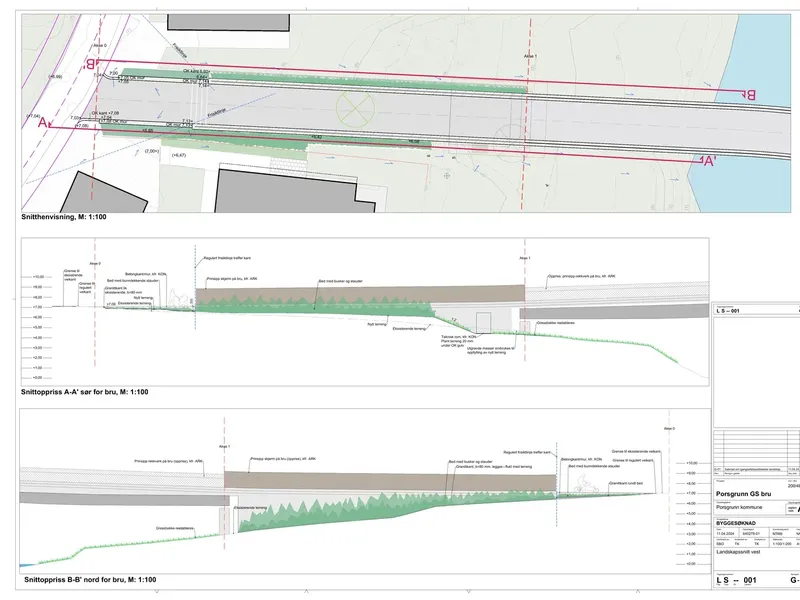This screenshot has width=800, height=600.
Task: Click the target symbol below the plan path
Action: (x=447, y=176)
